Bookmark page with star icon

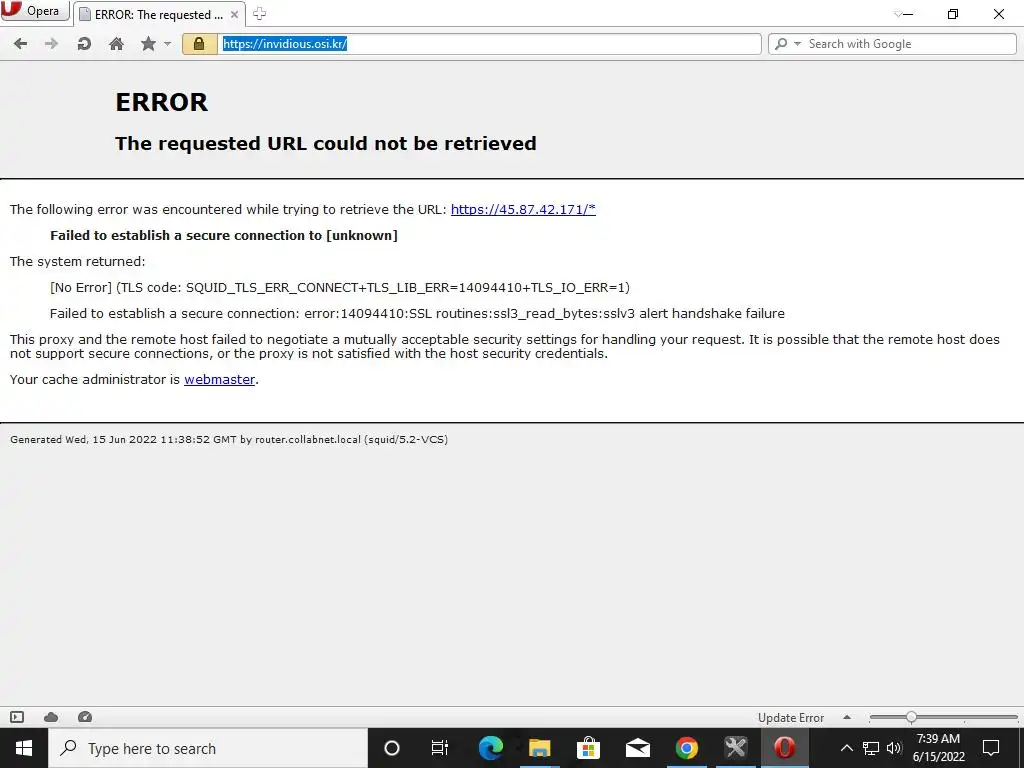149,44
